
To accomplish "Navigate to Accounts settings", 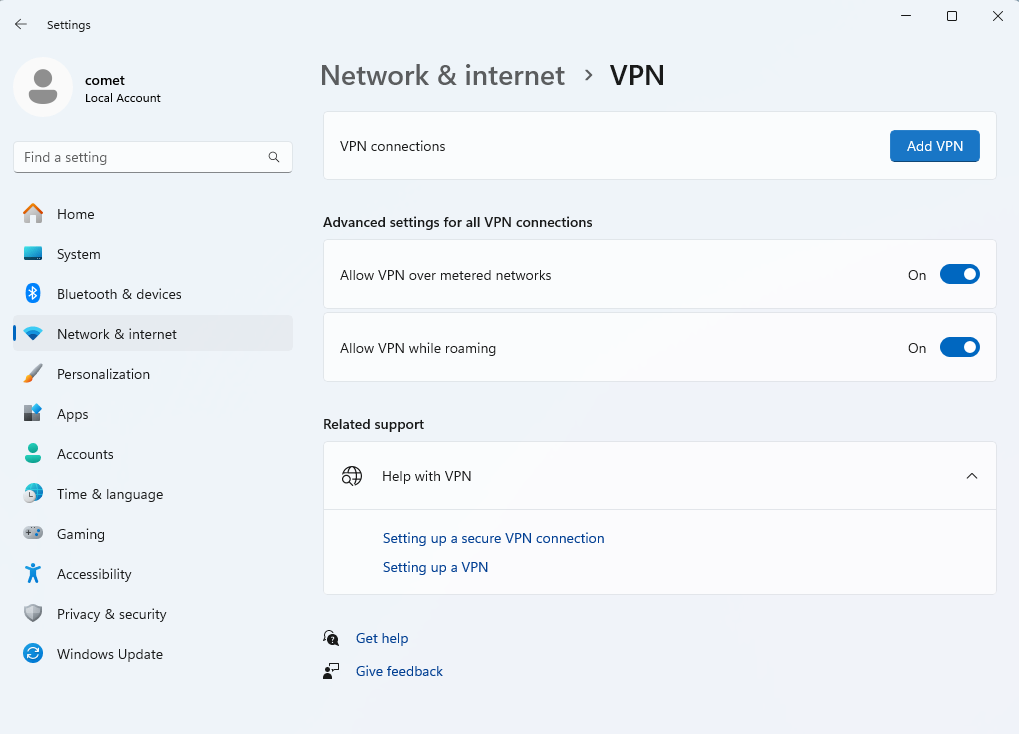I will coord(153,454).
